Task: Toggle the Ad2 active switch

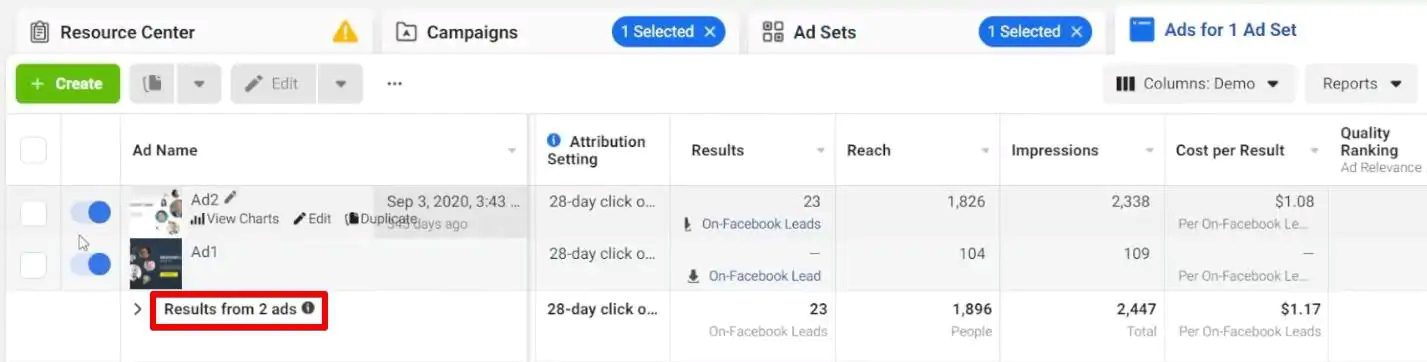Action: tap(91, 212)
